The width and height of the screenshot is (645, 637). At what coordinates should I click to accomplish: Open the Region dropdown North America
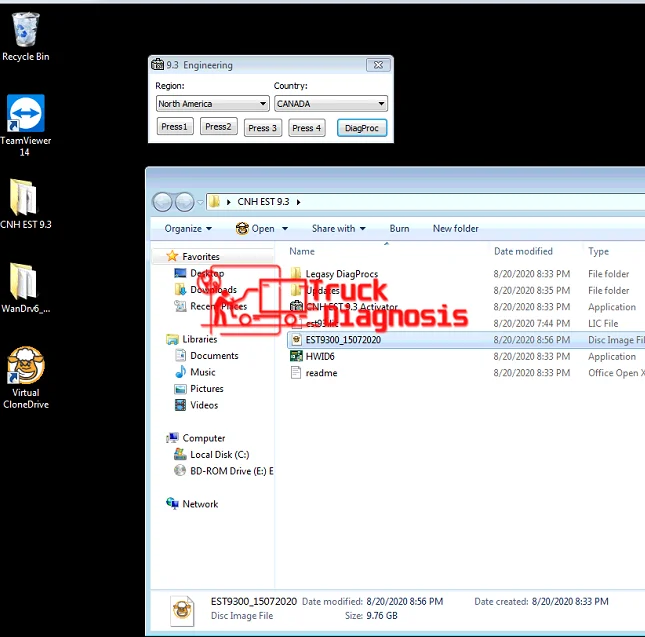pyautogui.click(x=212, y=104)
